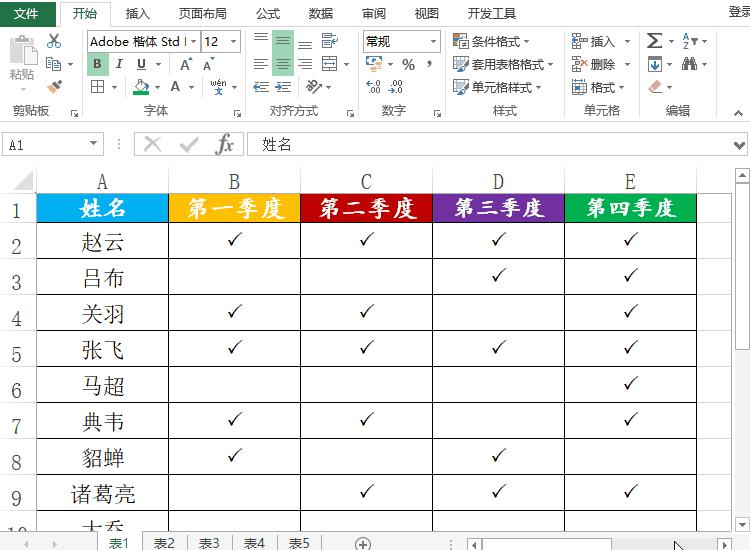The image size is (750, 550).
Task: Open 条件格式 conditional formatting
Action: 491,42
